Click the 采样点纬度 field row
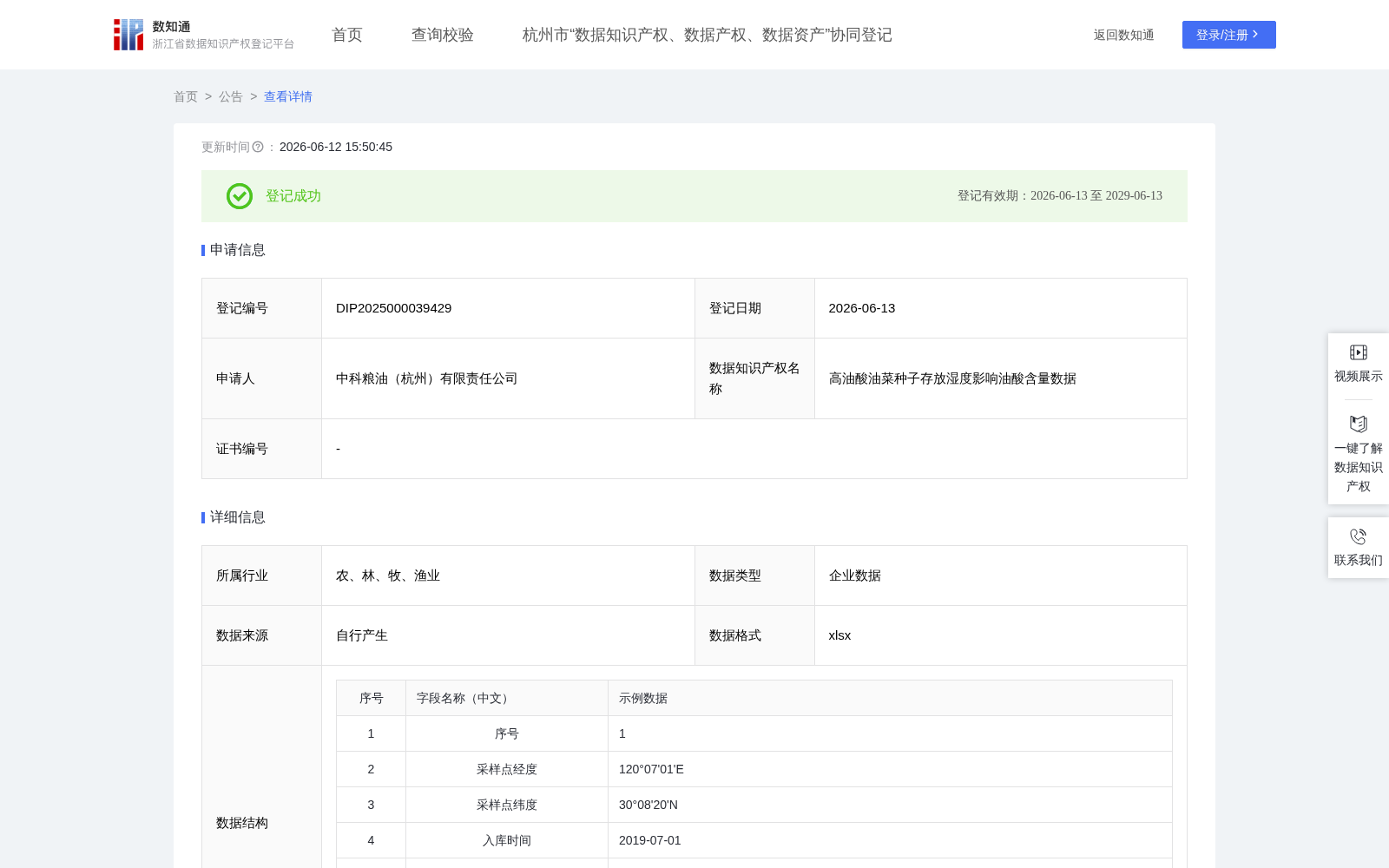Screen dimensions: 1389x868 (x=754, y=805)
